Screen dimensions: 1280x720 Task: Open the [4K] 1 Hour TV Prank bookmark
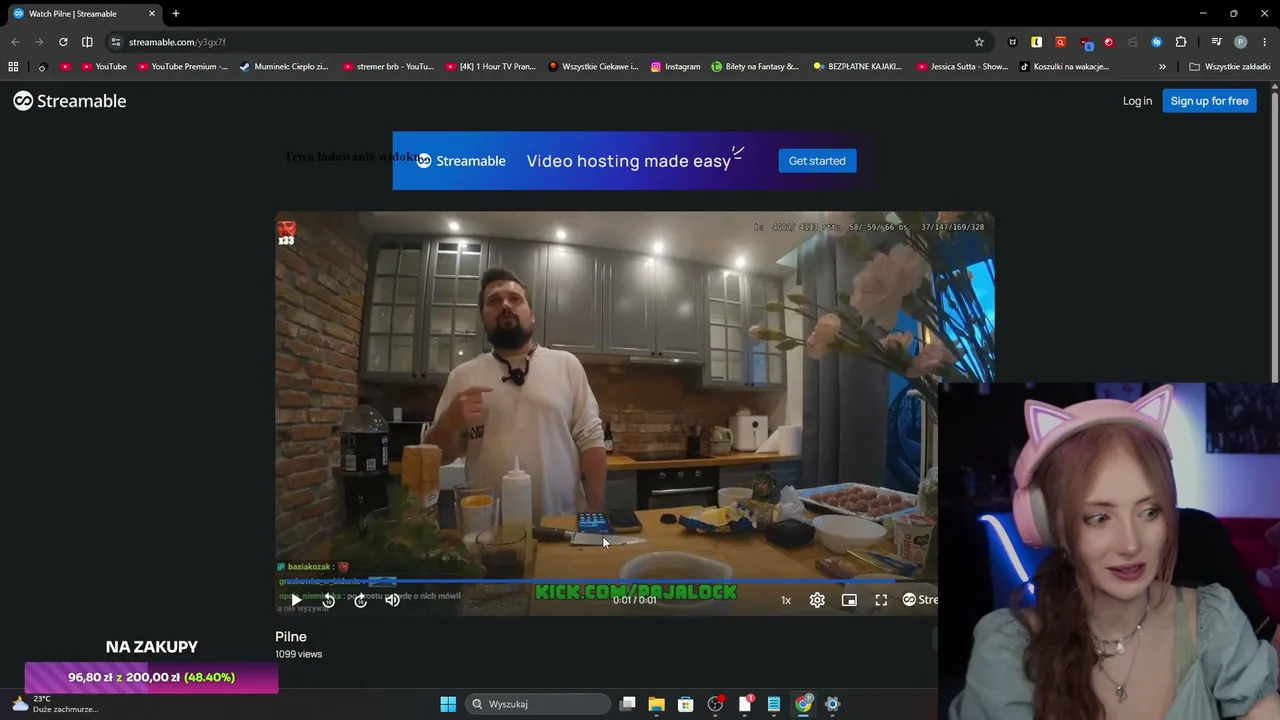click(491, 67)
